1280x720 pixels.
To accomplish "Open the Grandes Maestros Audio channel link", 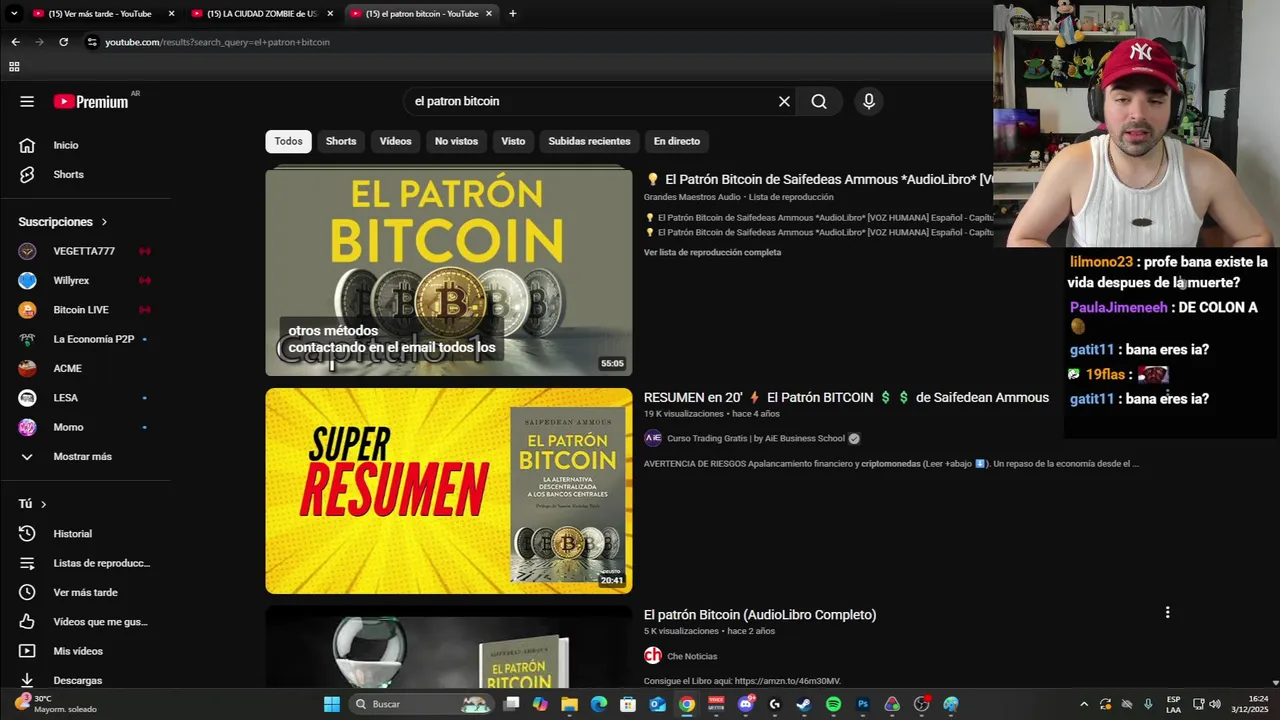I will (x=691, y=197).
